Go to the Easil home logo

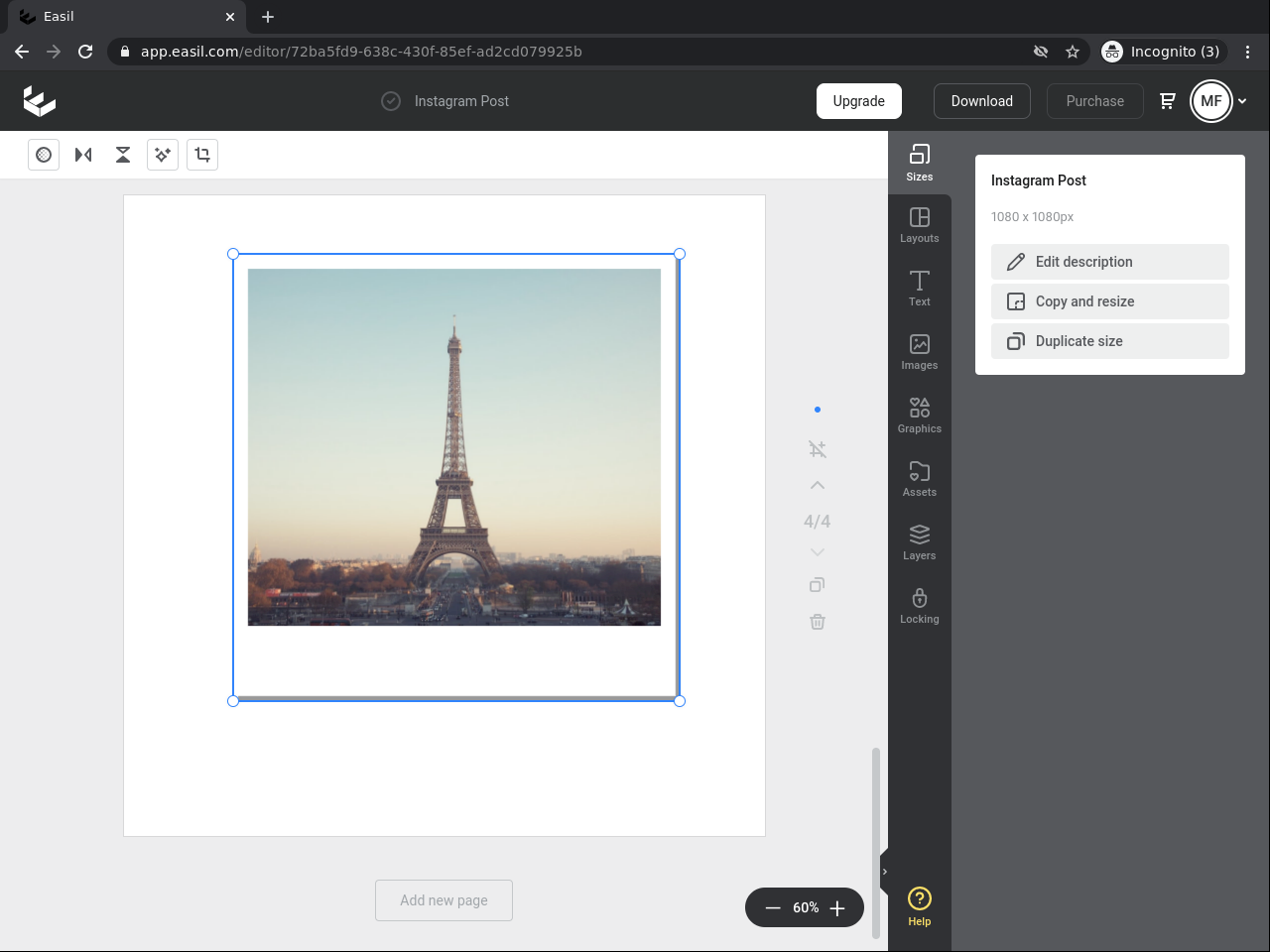[40, 101]
